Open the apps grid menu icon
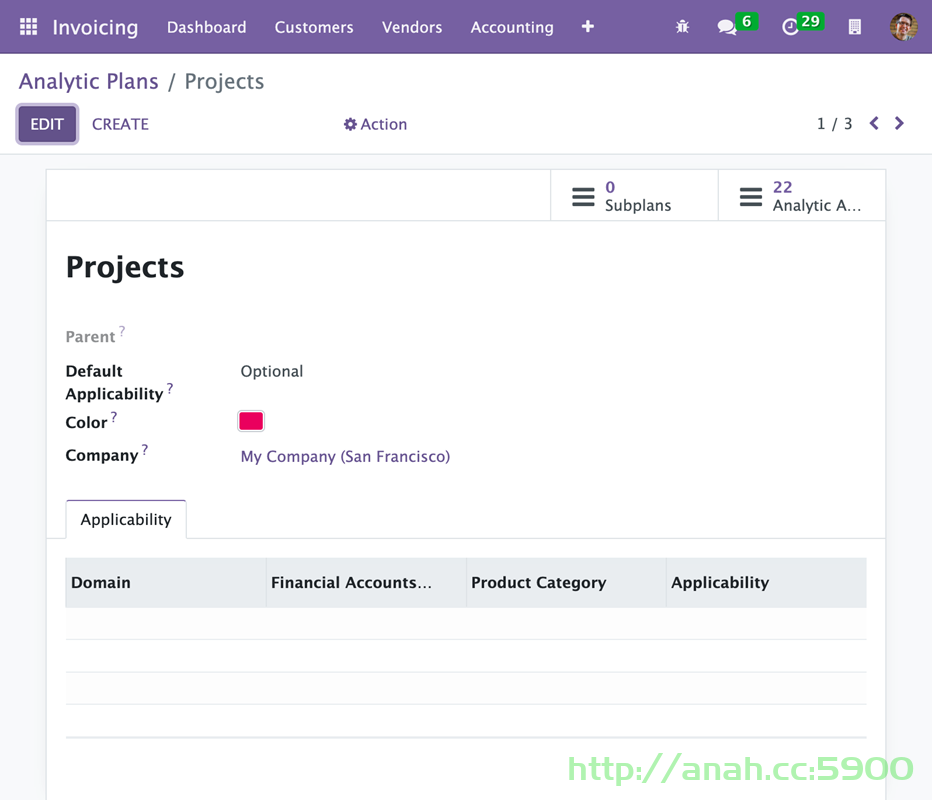Screen dimensions: 932x800 [x=28, y=27]
